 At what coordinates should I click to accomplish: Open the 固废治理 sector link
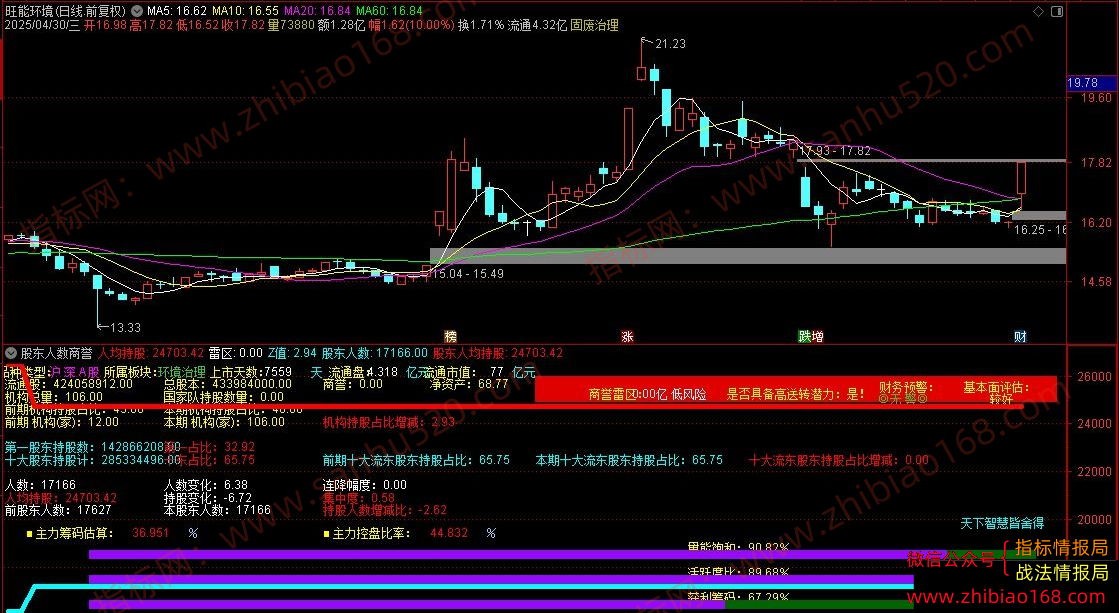tap(594, 25)
